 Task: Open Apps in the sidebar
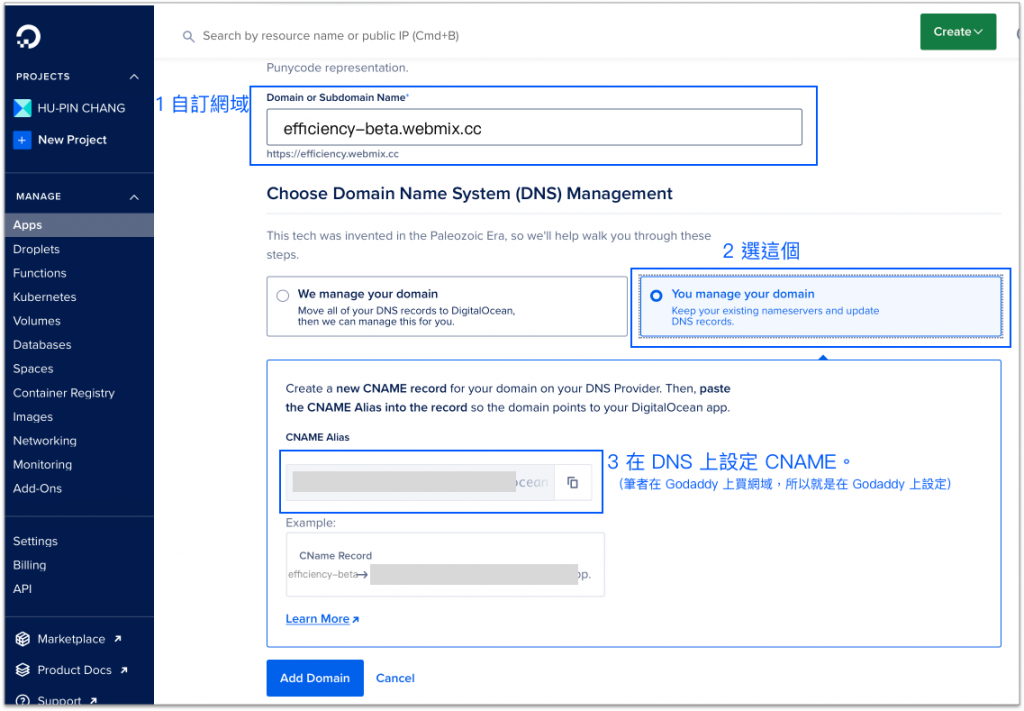[x=79, y=225]
